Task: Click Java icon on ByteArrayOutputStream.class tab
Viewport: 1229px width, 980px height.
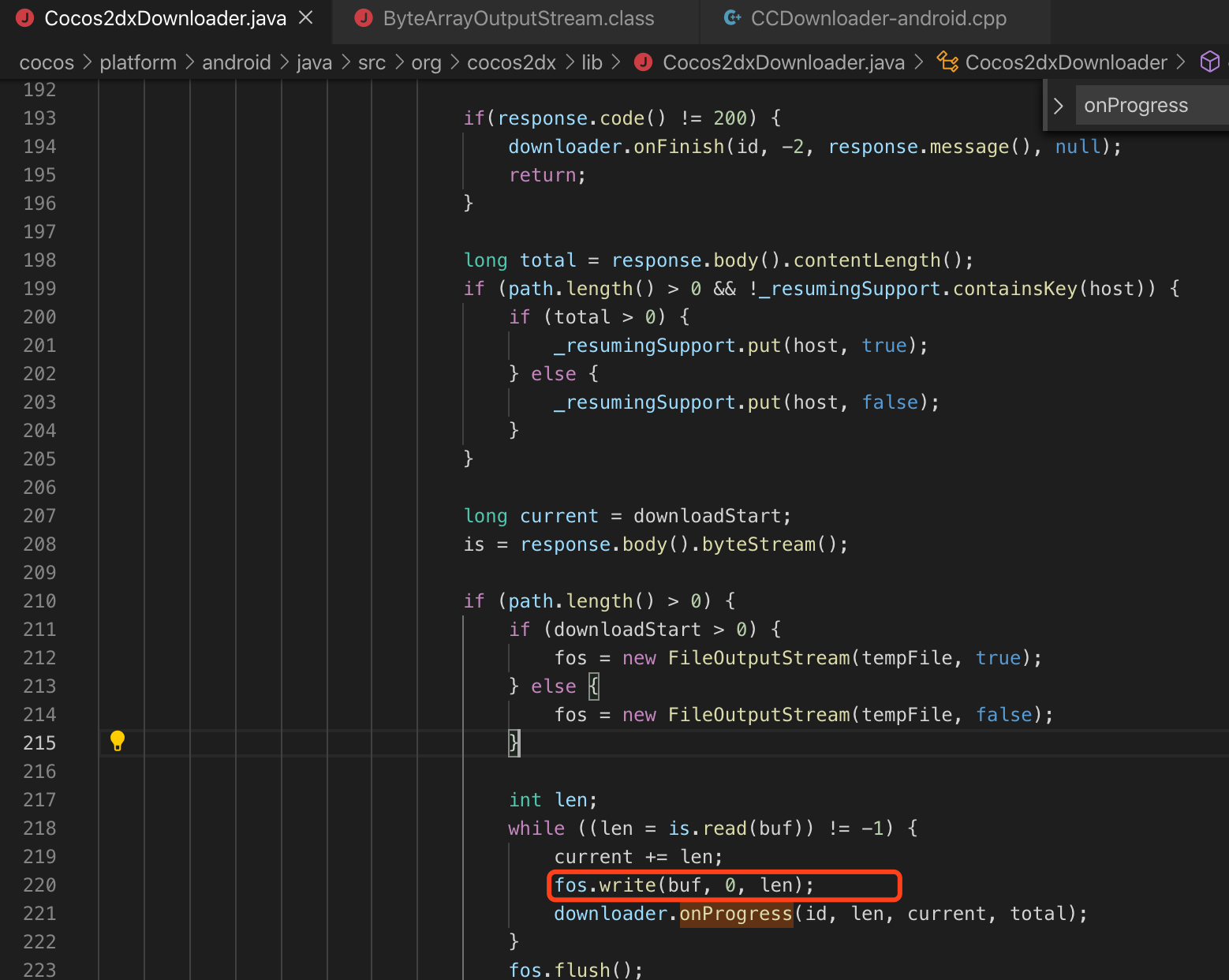Action: [364, 18]
